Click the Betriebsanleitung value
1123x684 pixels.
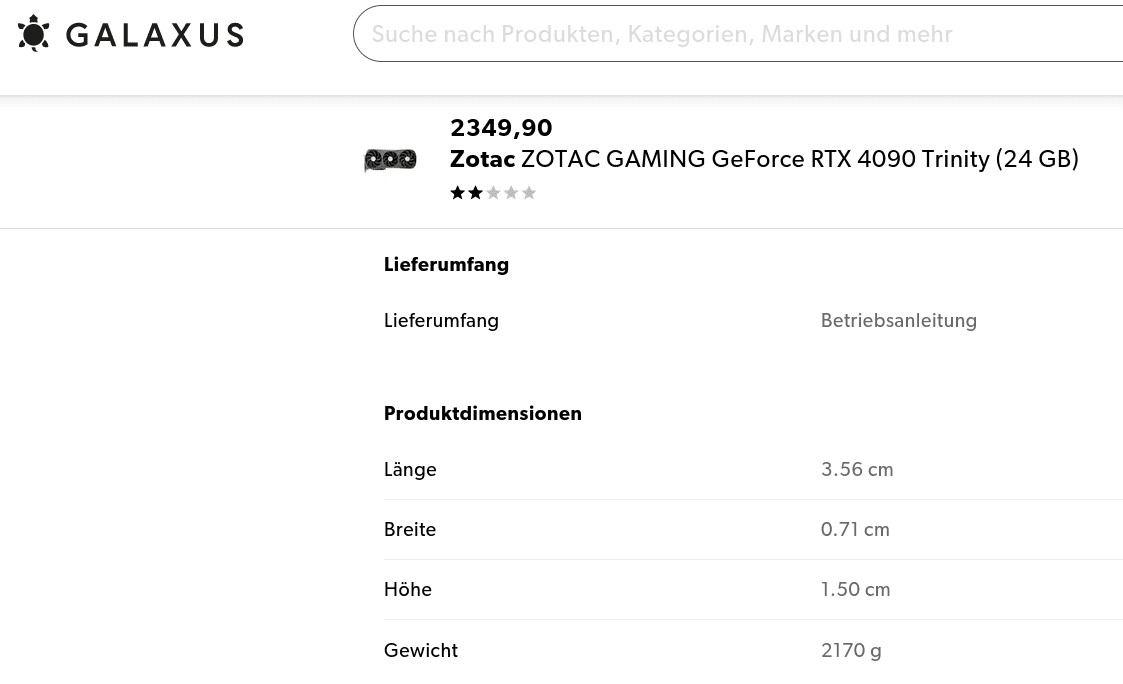[898, 321]
